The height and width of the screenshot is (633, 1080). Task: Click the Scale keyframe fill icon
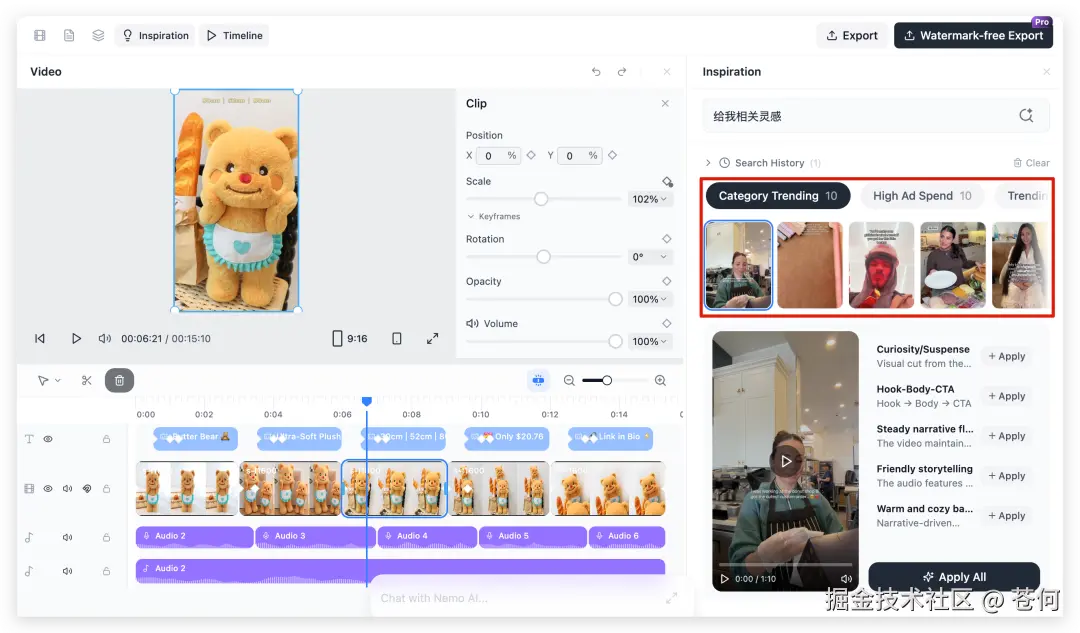coord(667,182)
